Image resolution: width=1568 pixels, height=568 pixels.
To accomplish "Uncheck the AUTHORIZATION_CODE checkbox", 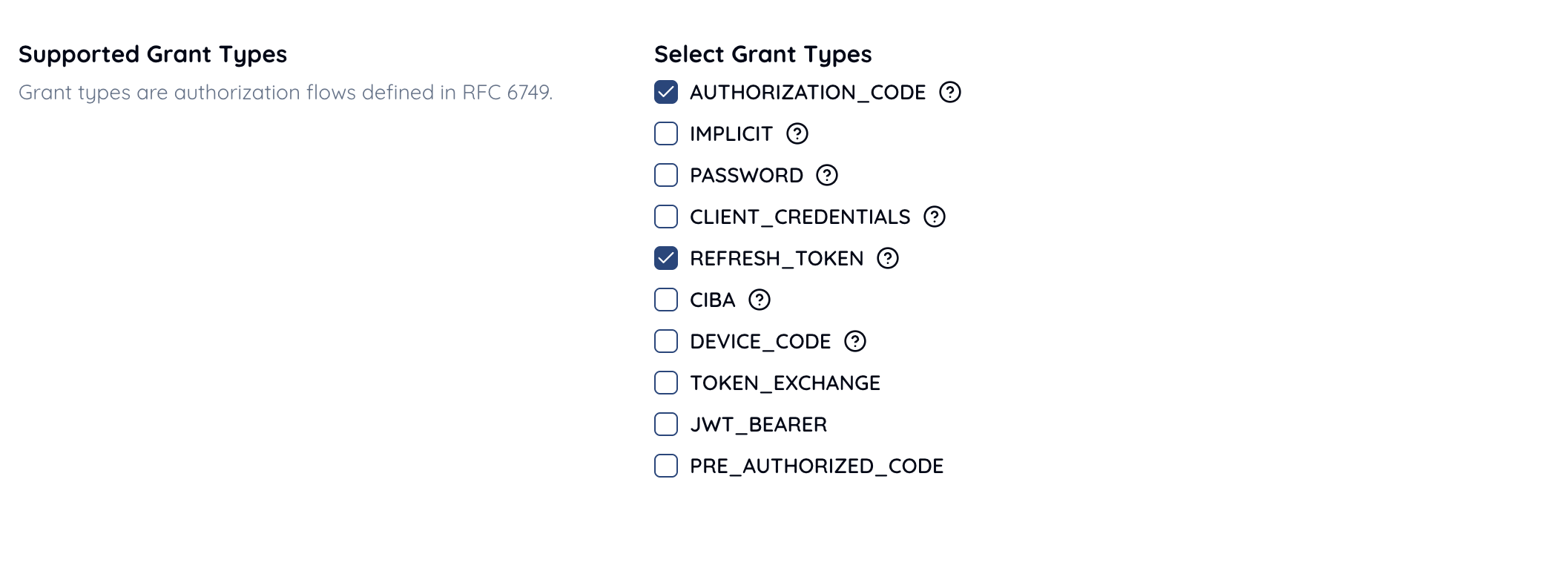I will click(666, 92).
